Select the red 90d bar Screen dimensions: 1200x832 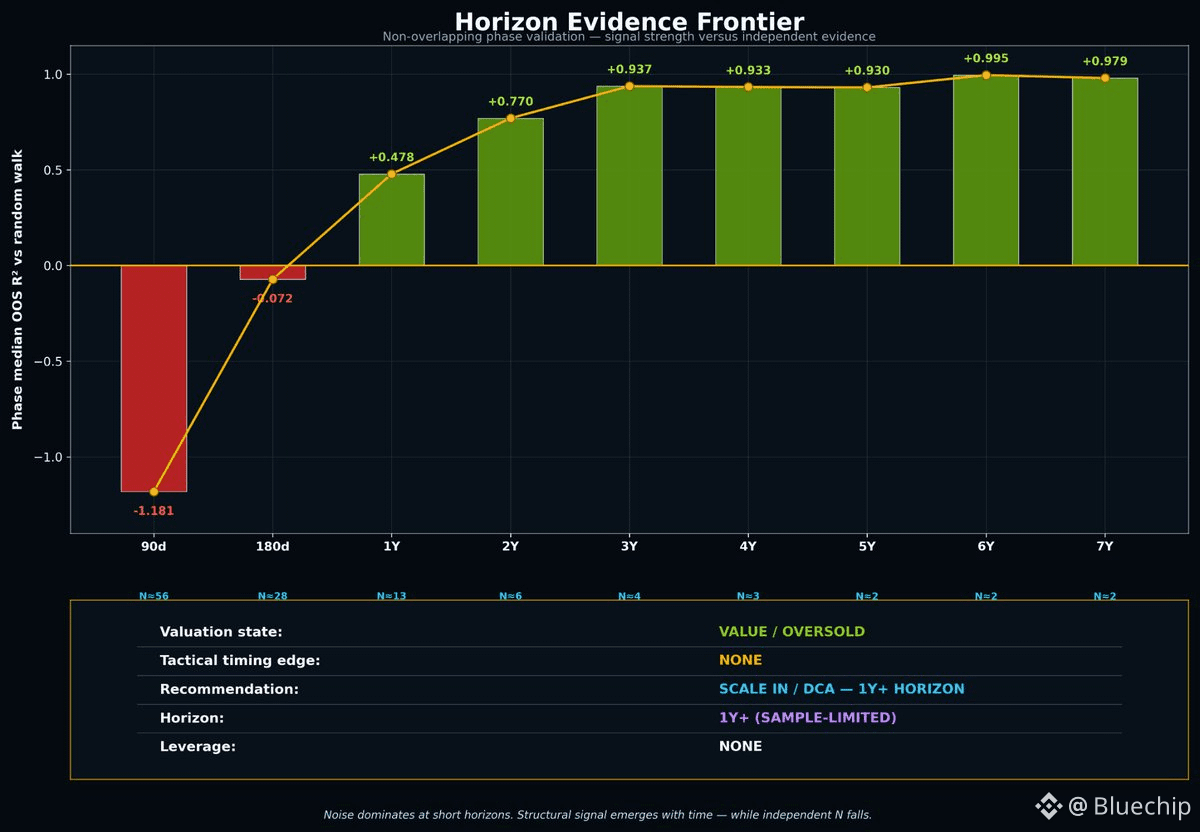click(x=154, y=378)
